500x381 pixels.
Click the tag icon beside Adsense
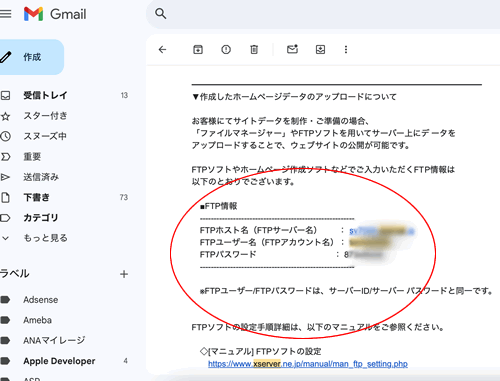click(x=5, y=300)
